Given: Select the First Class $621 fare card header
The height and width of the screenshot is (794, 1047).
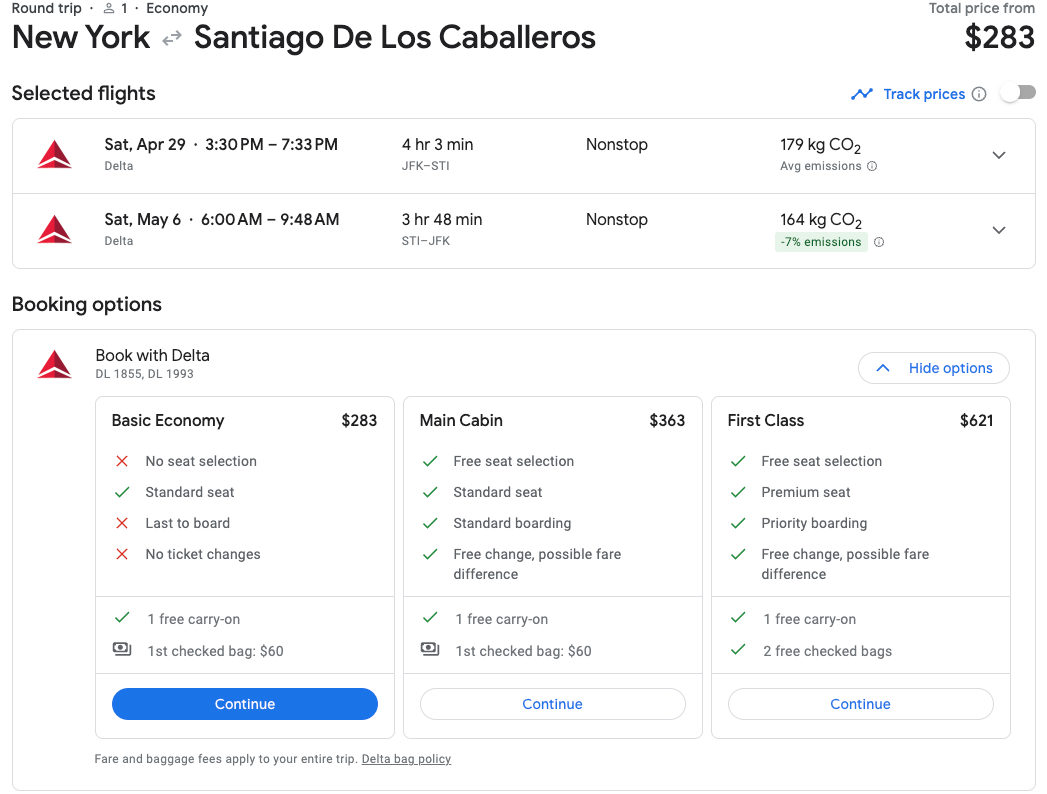Looking at the screenshot, I should [x=860, y=420].
